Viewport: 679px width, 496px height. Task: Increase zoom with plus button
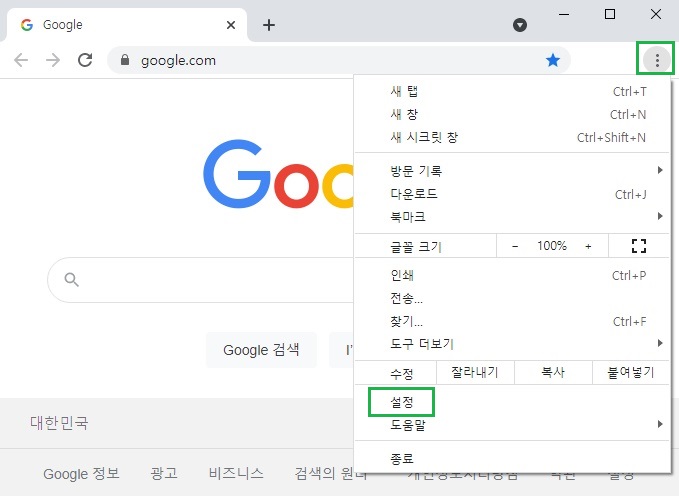(x=588, y=246)
